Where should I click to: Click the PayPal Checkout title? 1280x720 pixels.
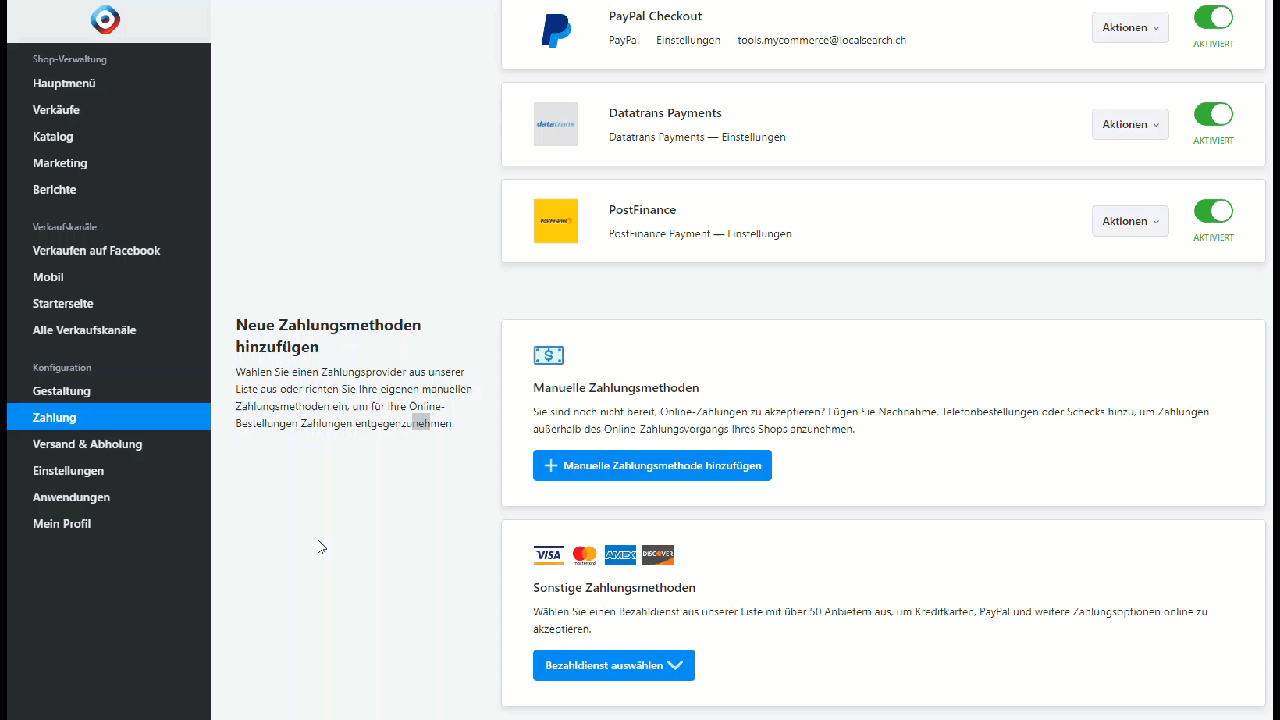(655, 16)
